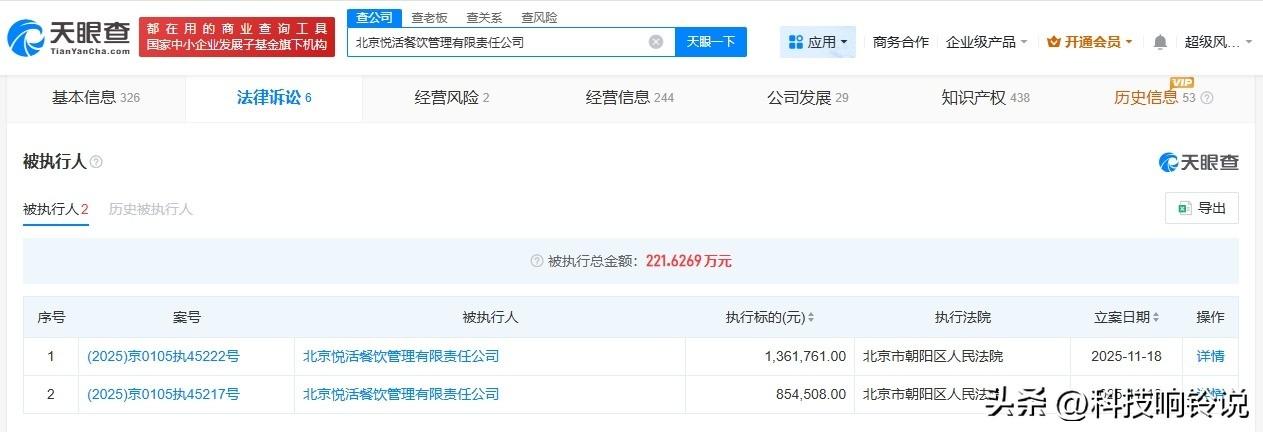Sort by 立案日期 column arrows
The width and height of the screenshot is (1263, 432).
pyautogui.click(x=1156, y=317)
